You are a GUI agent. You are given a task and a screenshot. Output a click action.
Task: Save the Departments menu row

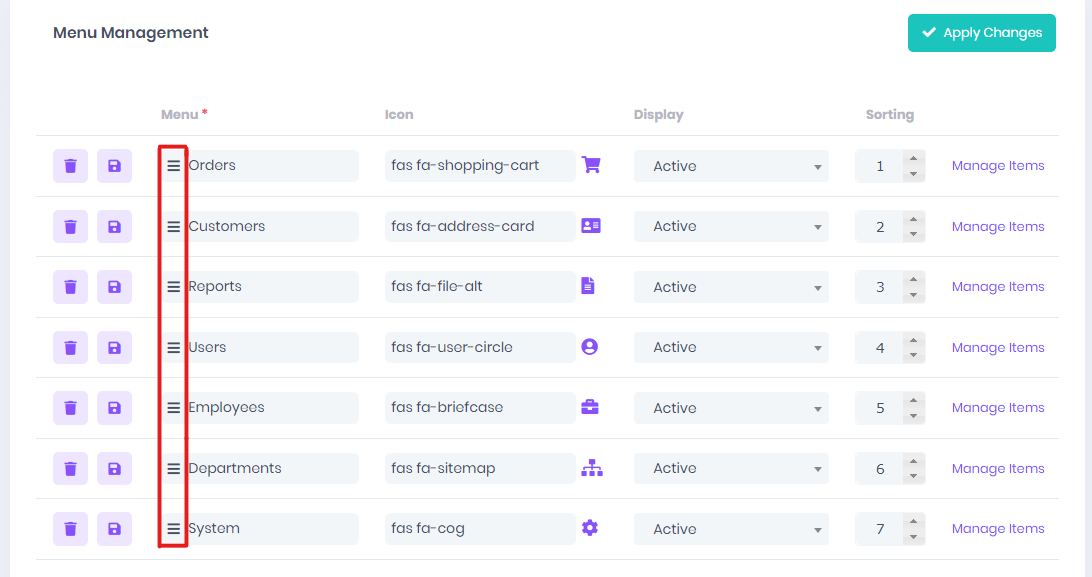tap(114, 468)
